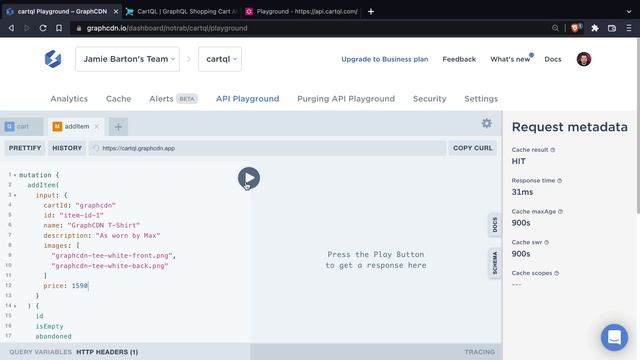640x360 pixels.
Task: Bookmark this page
Action: click(x=59, y=28)
